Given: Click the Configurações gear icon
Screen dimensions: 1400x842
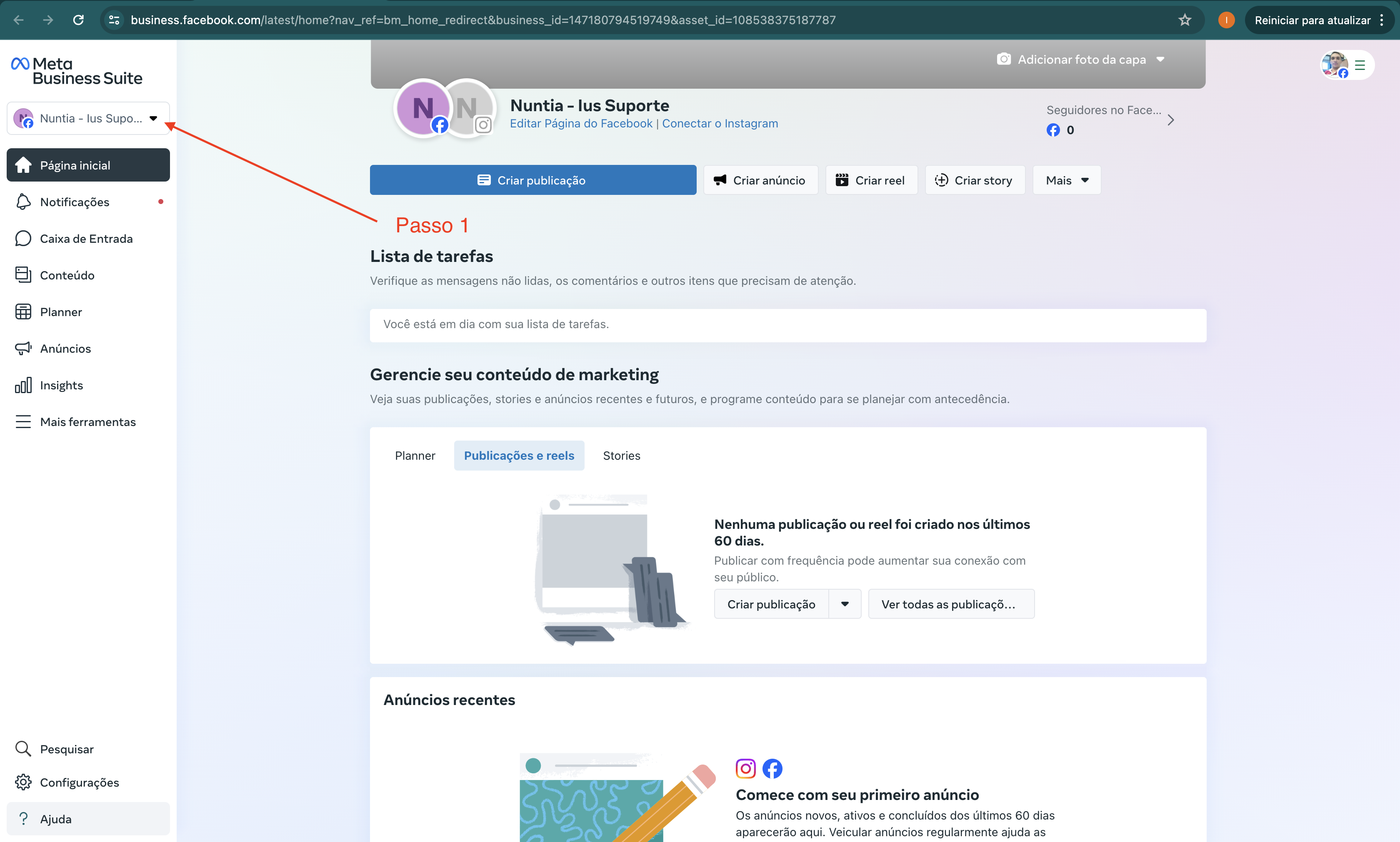Looking at the screenshot, I should click(x=23, y=782).
